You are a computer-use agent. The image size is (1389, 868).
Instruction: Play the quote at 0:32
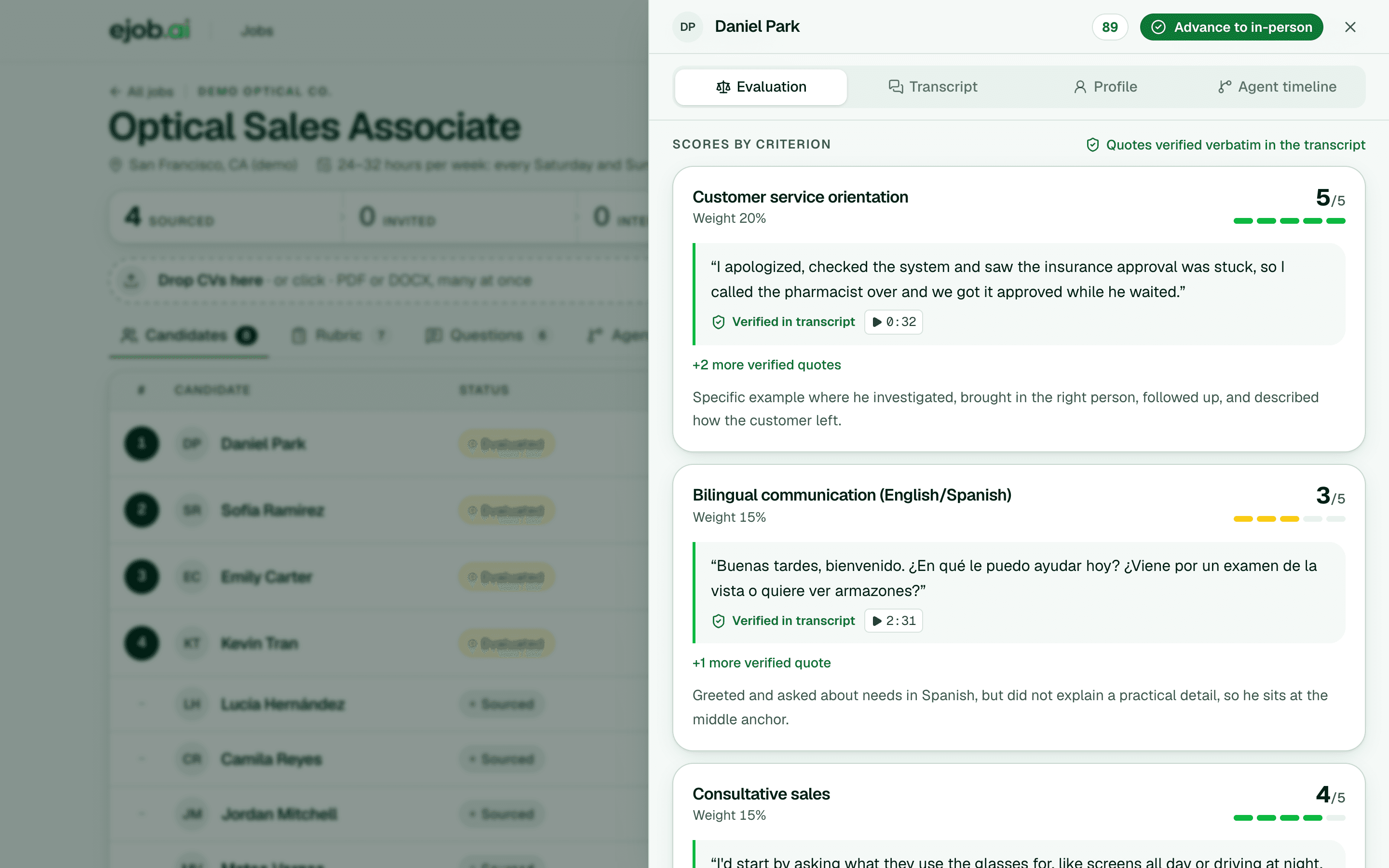coord(893,322)
